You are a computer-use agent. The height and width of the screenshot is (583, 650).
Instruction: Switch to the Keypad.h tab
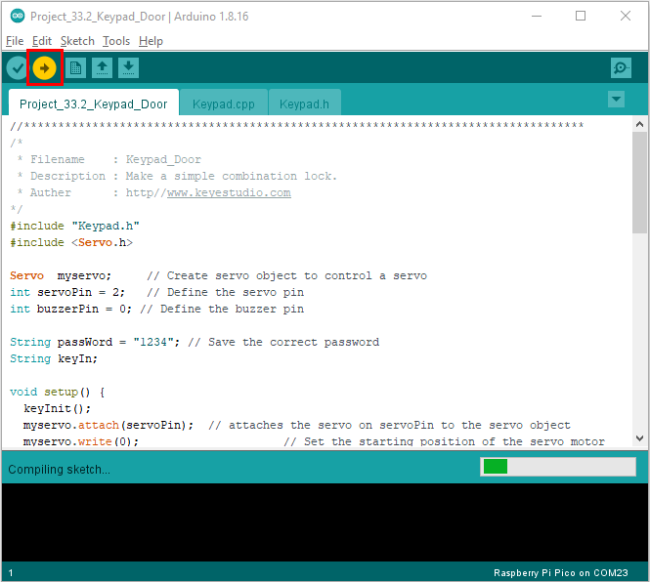304,104
